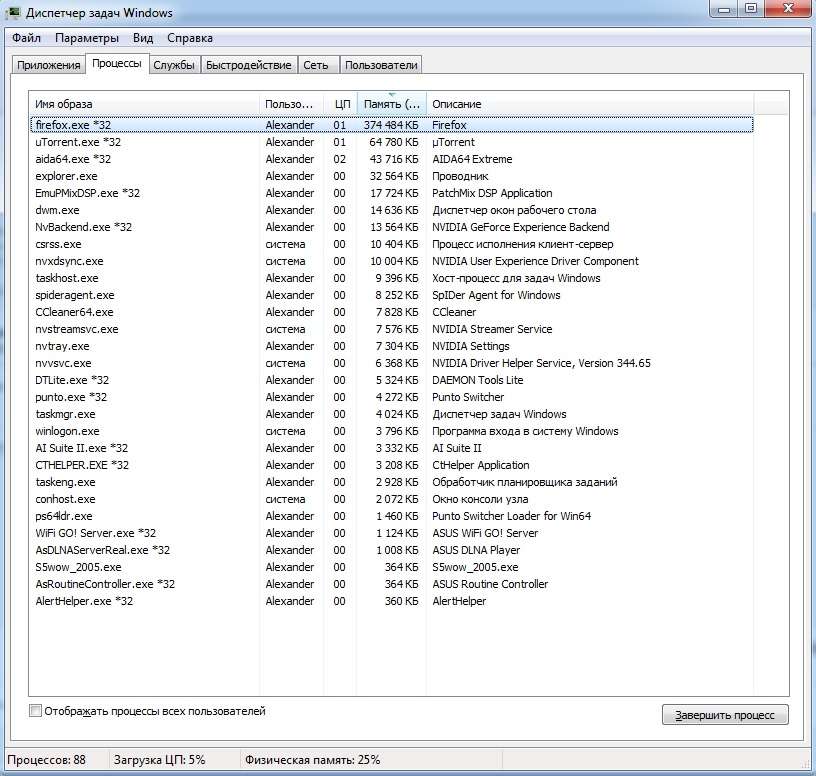Go to the Сеть tab
Screen dimensions: 816x776
tap(316, 65)
